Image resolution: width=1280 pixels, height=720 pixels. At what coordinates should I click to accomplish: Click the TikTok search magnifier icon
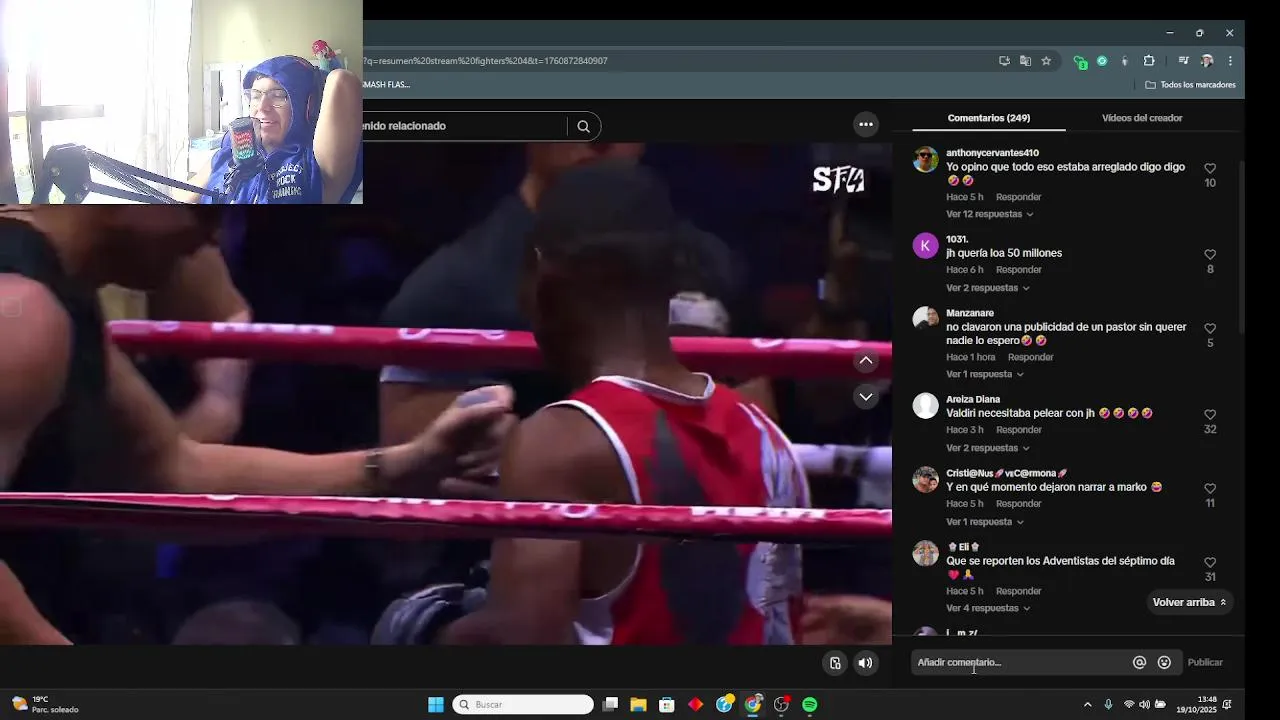(583, 126)
